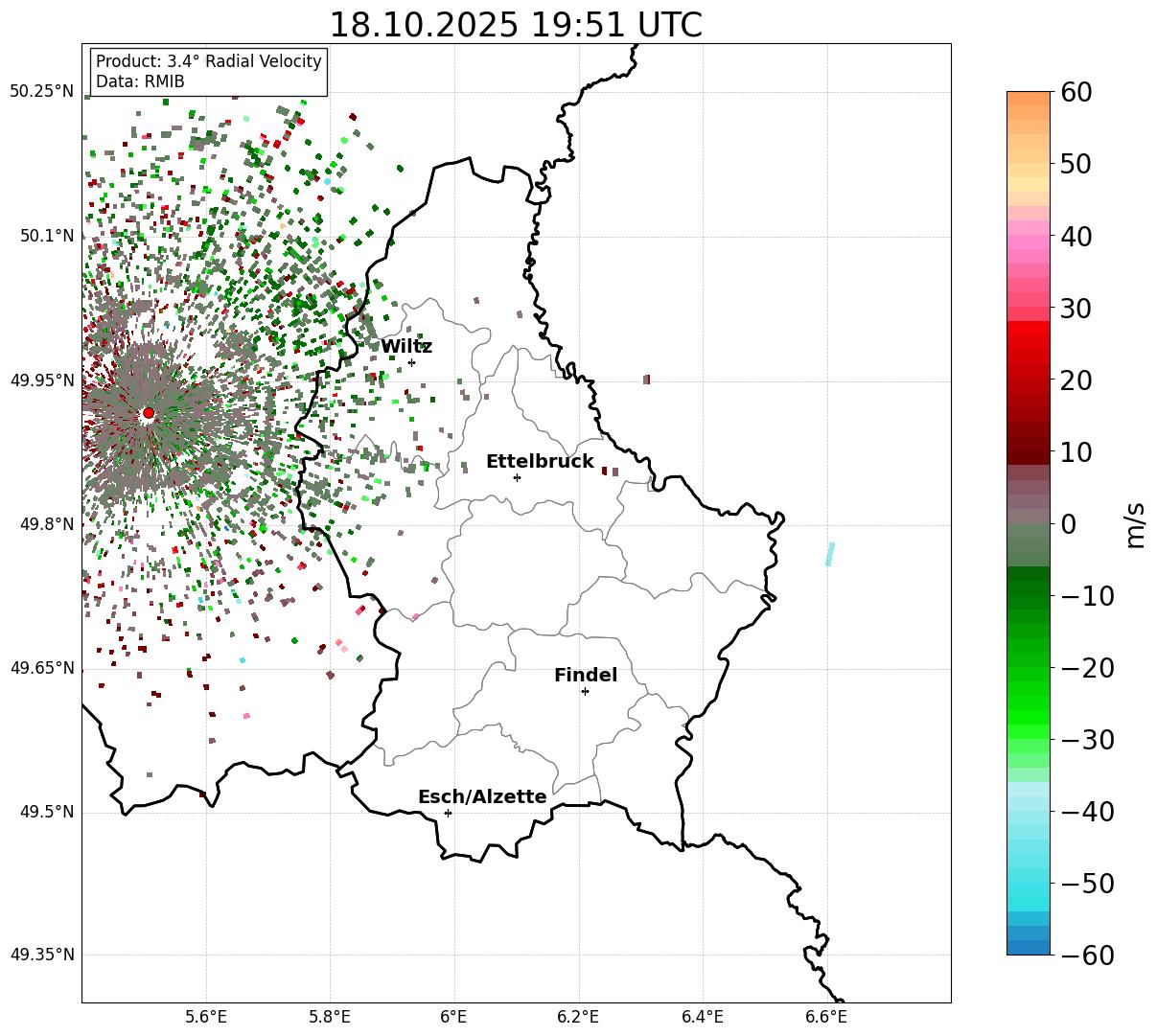Click the orange top of the colorbar

1029,105
